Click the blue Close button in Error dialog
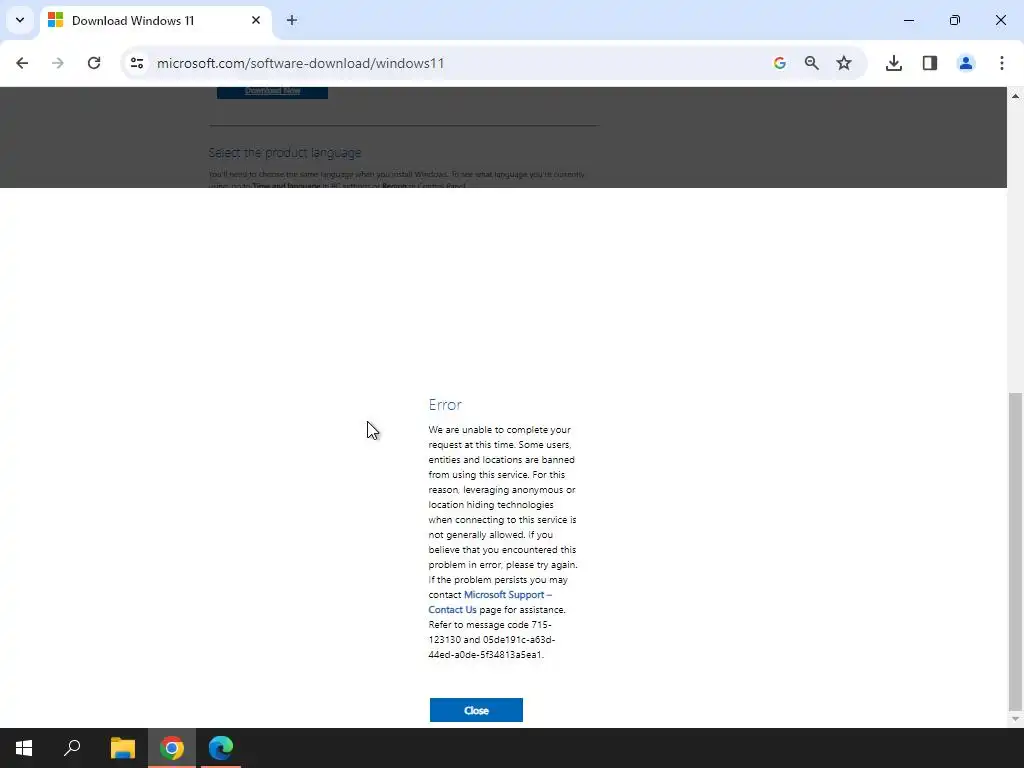The height and width of the screenshot is (768, 1024). pyautogui.click(x=476, y=710)
